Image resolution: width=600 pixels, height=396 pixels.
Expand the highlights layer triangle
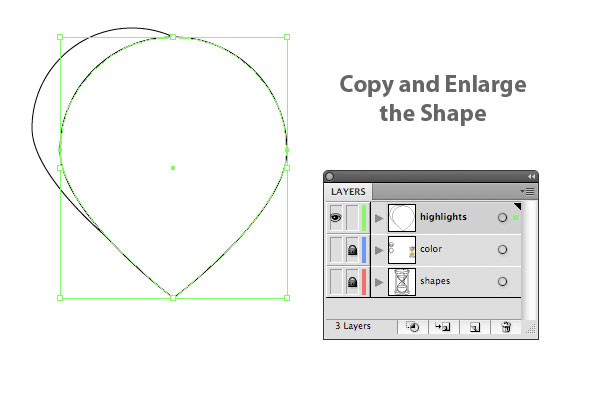pos(379,218)
